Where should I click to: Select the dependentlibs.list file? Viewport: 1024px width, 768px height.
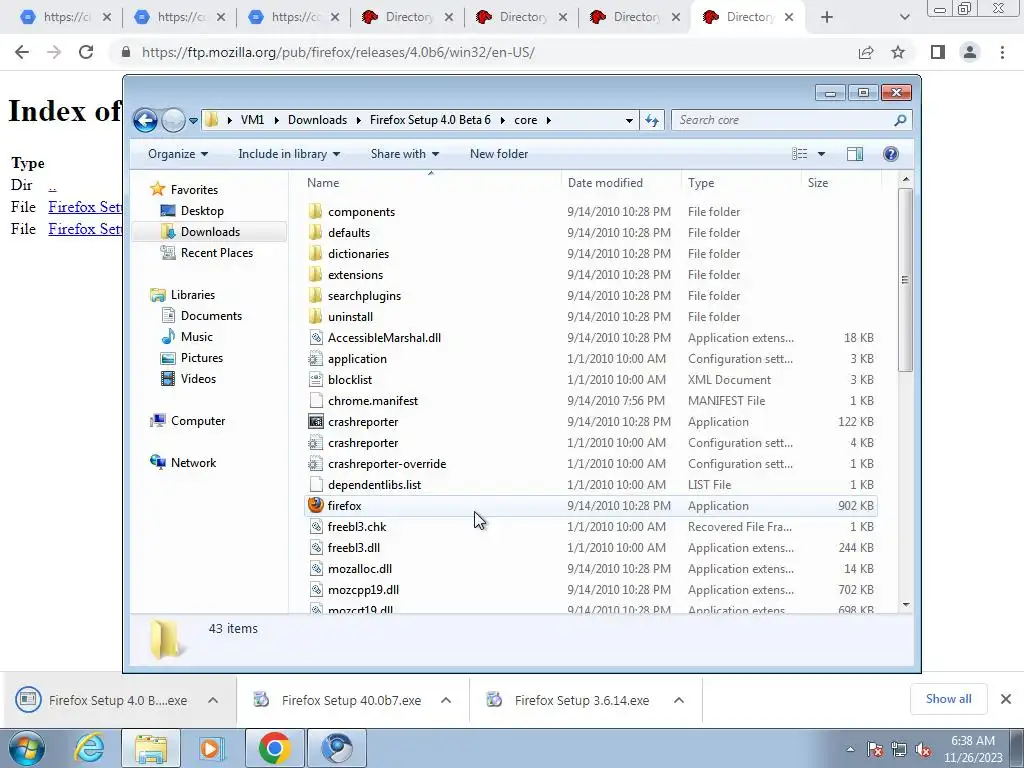[374, 485]
